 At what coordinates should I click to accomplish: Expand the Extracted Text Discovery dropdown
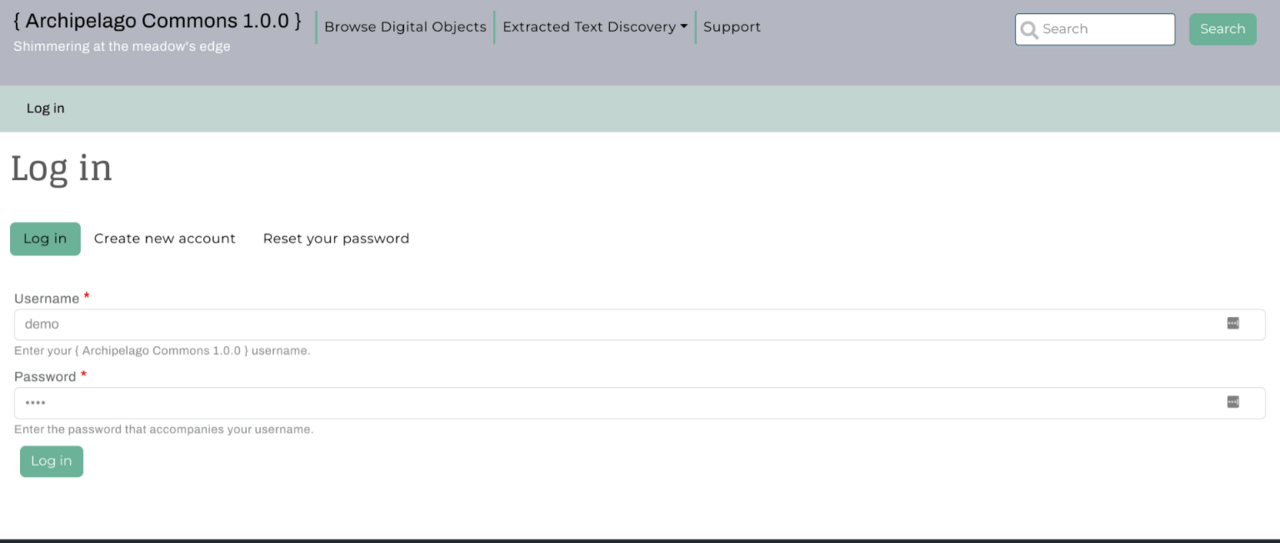tap(595, 27)
